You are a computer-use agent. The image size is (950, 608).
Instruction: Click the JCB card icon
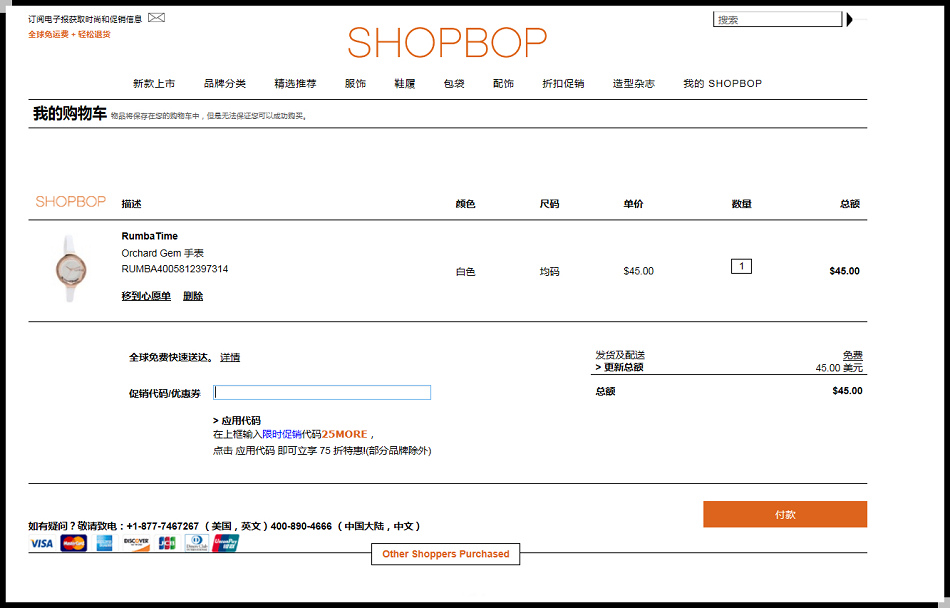click(x=167, y=543)
